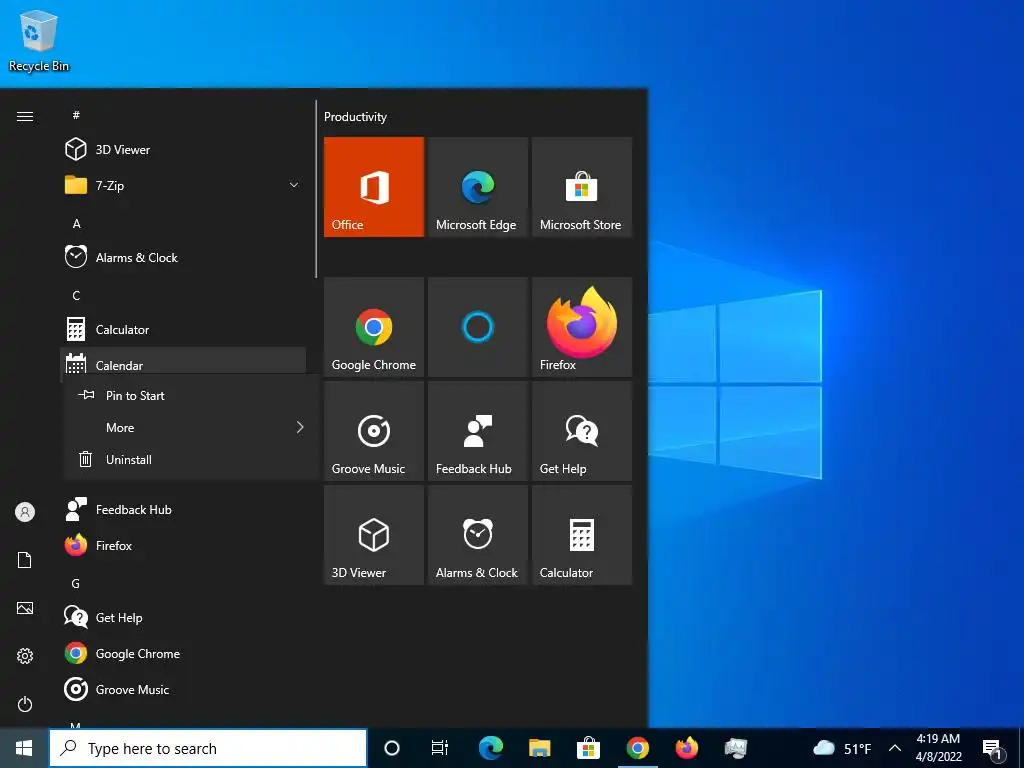Open the Feedback Hub tile
The height and width of the screenshot is (768, 1024).
click(x=477, y=431)
